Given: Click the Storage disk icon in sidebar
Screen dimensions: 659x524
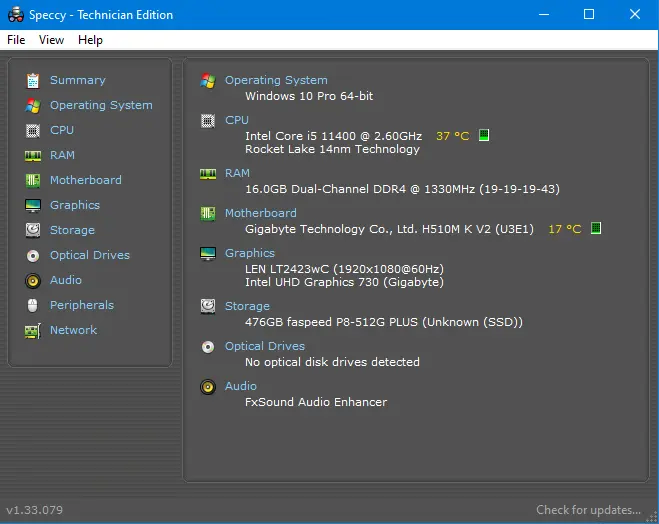Looking at the screenshot, I should click(x=33, y=230).
